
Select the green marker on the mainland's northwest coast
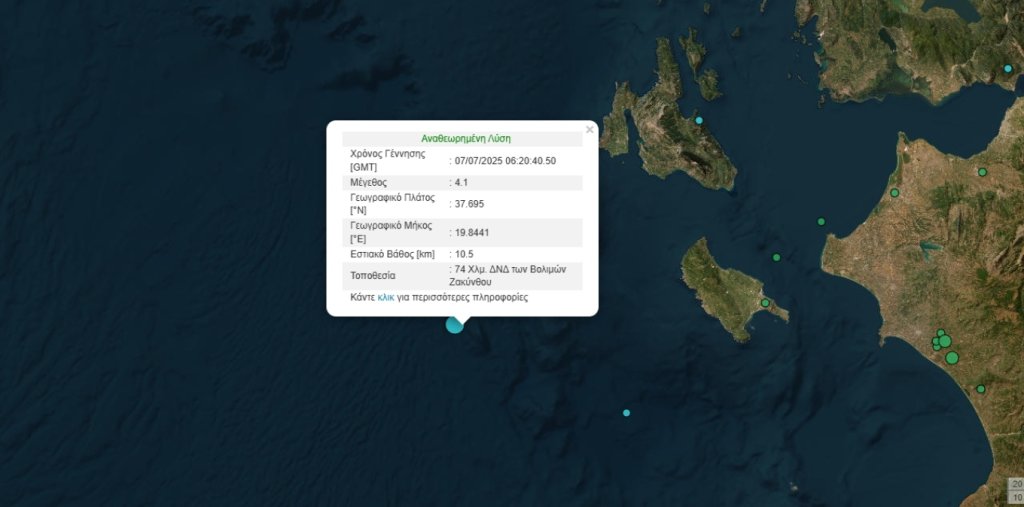(x=895, y=193)
